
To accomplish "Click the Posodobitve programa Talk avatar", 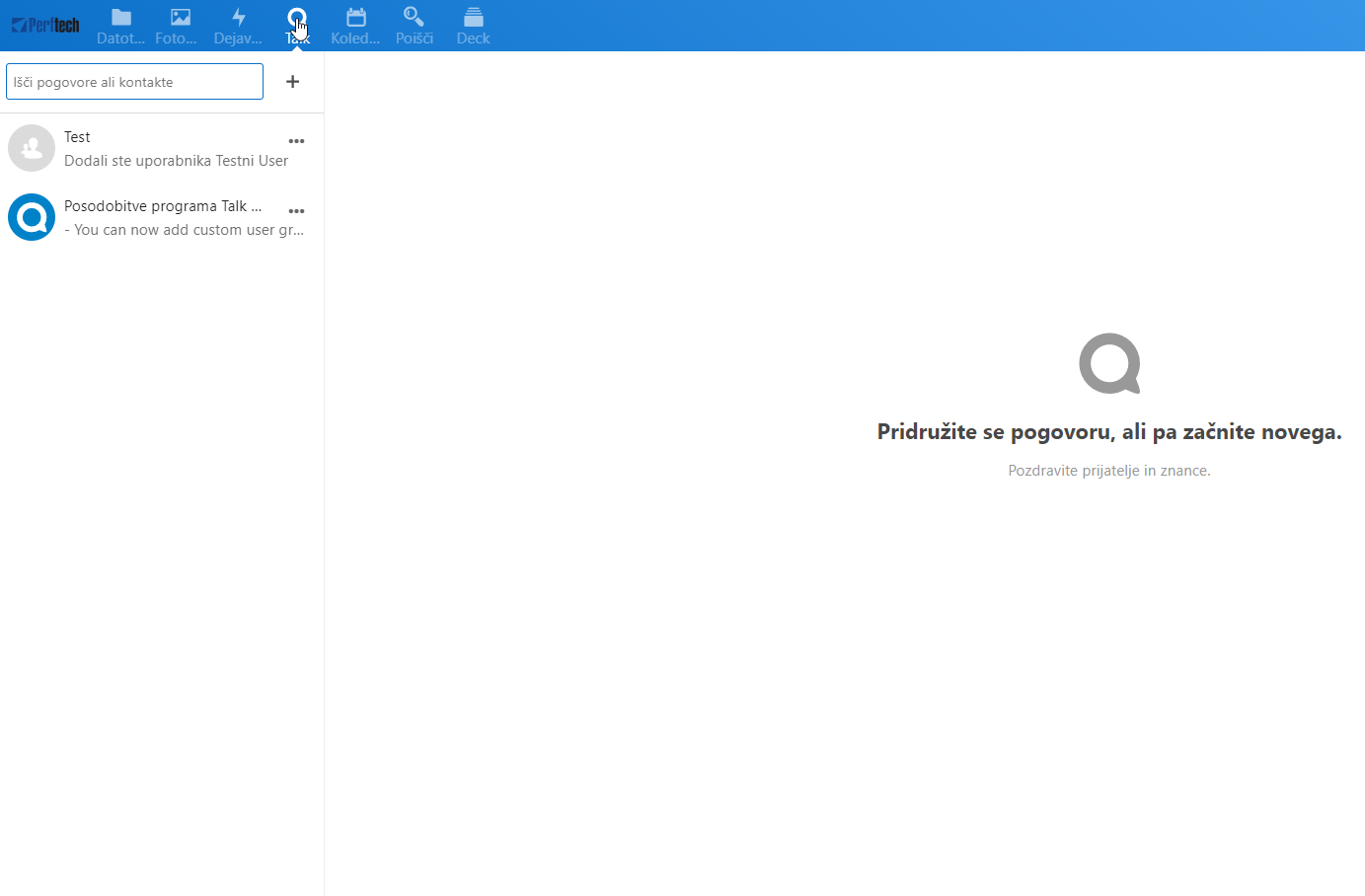I will (x=32, y=217).
